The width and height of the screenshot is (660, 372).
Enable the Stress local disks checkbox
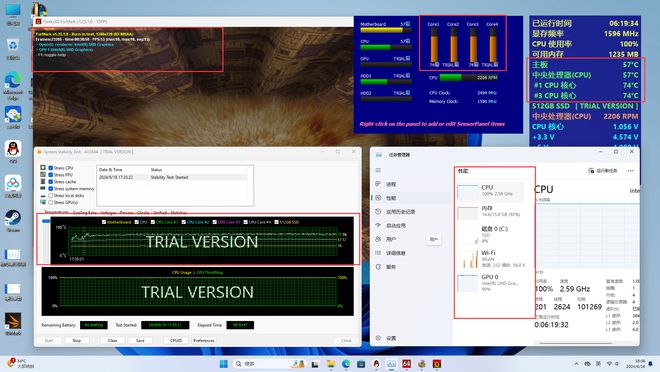point(51,195)
